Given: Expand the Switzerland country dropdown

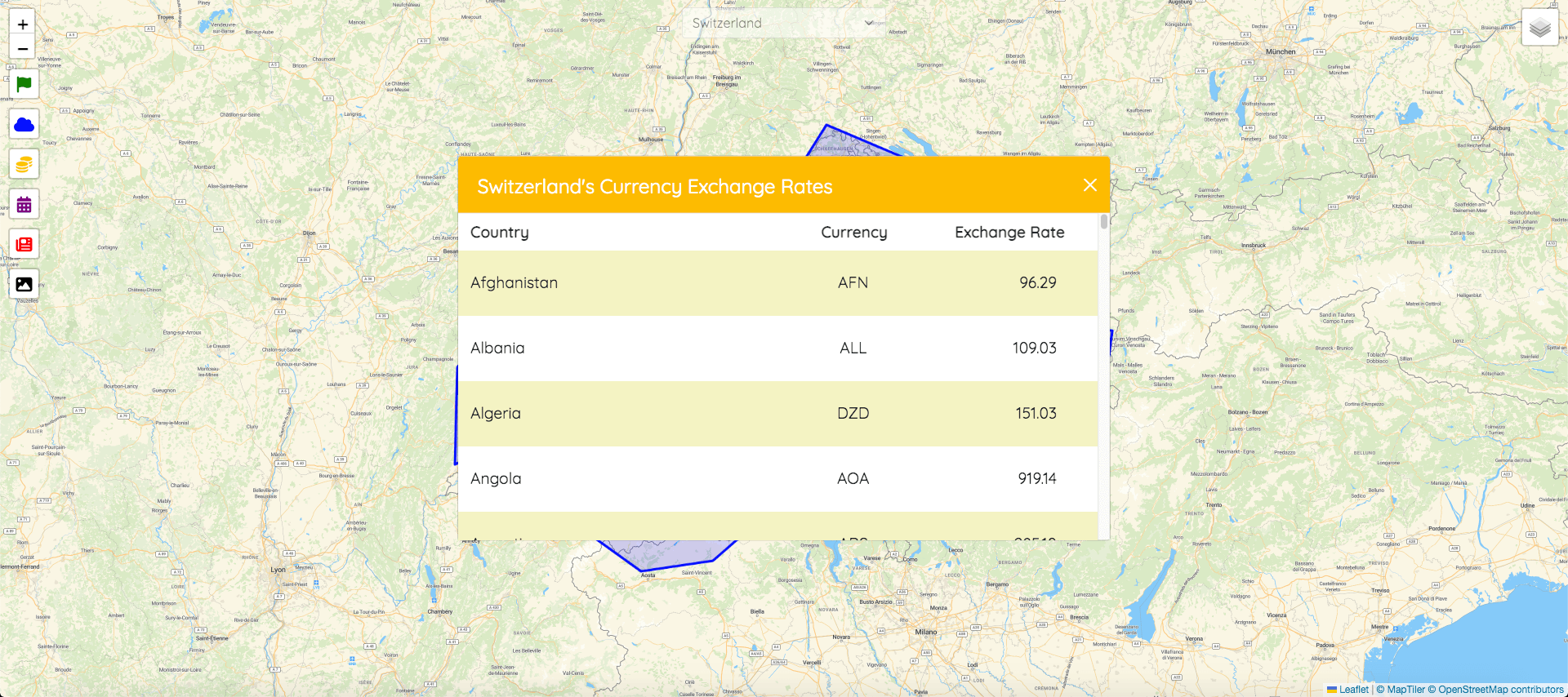Looking at the screenshot, I should pyautogui.click(x=782, y=23).
